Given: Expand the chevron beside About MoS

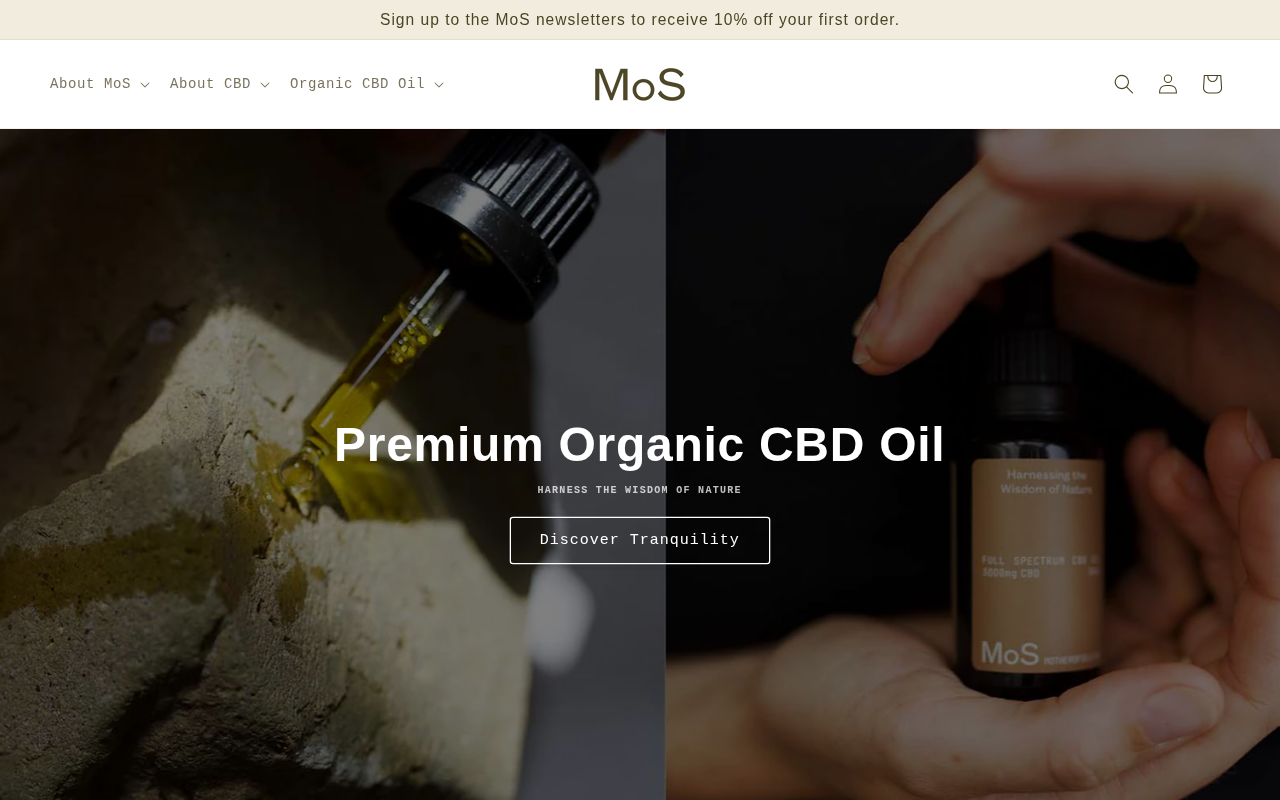Looking at the screenshot, I should tap(145, 85).
